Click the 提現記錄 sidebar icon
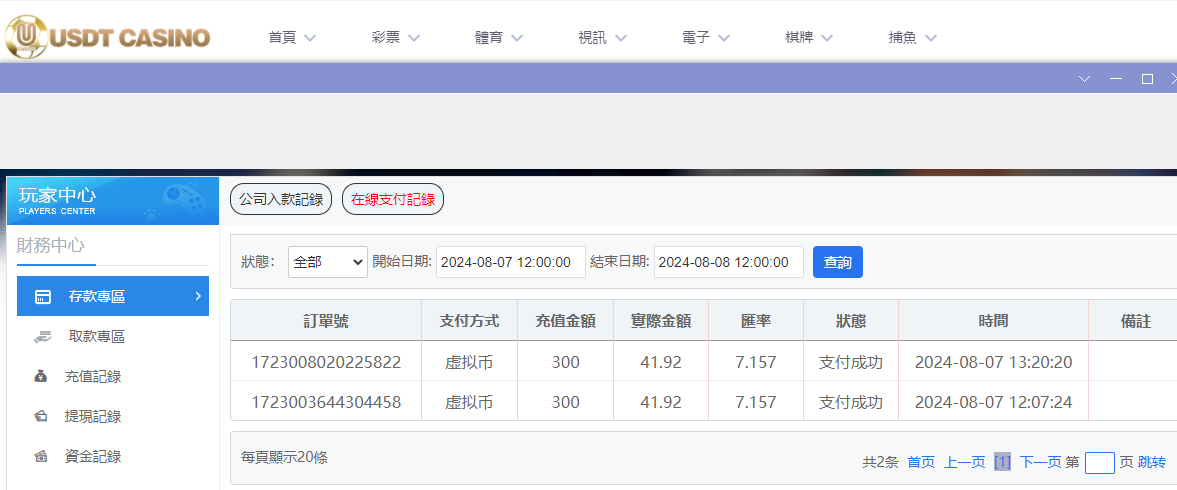This screenshot has width=1177, height=490. tap(41, 417)
